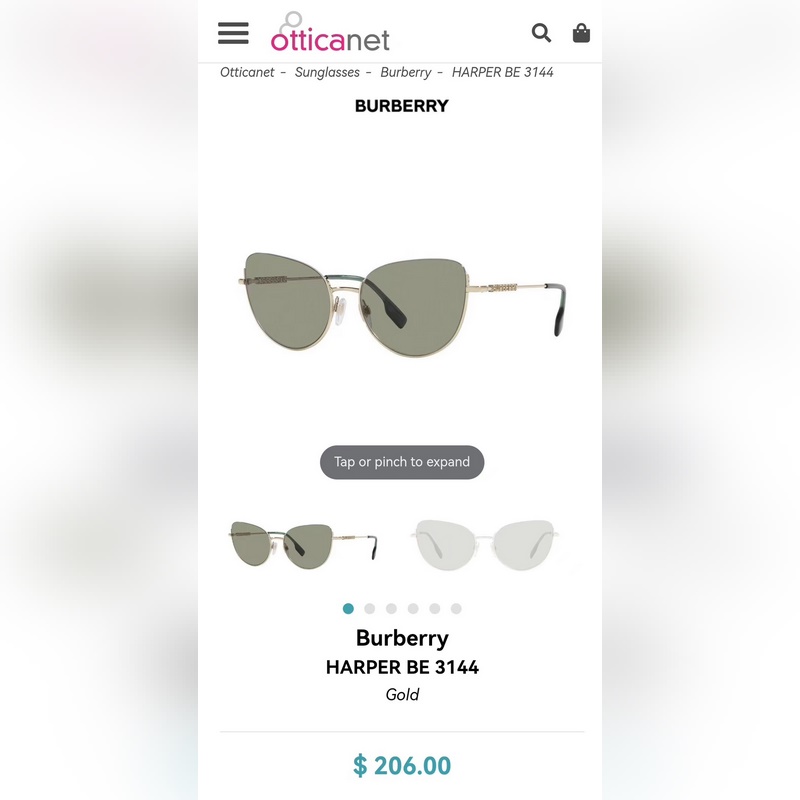This screenshot has width=800, height=800.
Task: Select fifth carousel dot
Action: point(435,609)
